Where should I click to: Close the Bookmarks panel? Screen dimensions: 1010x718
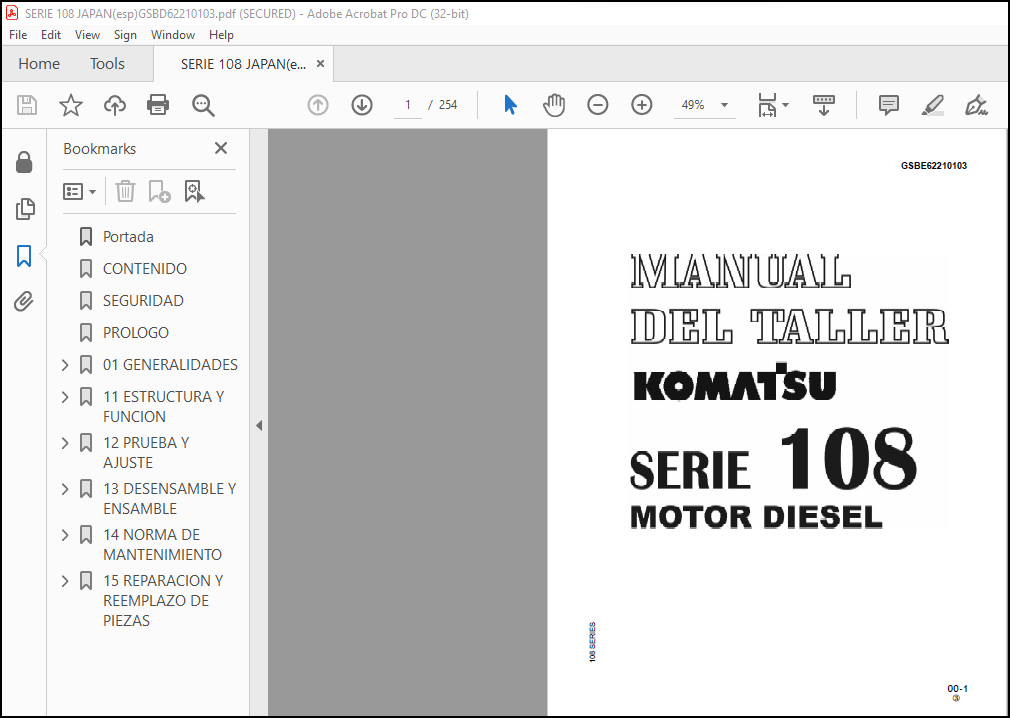coord(221,148)
